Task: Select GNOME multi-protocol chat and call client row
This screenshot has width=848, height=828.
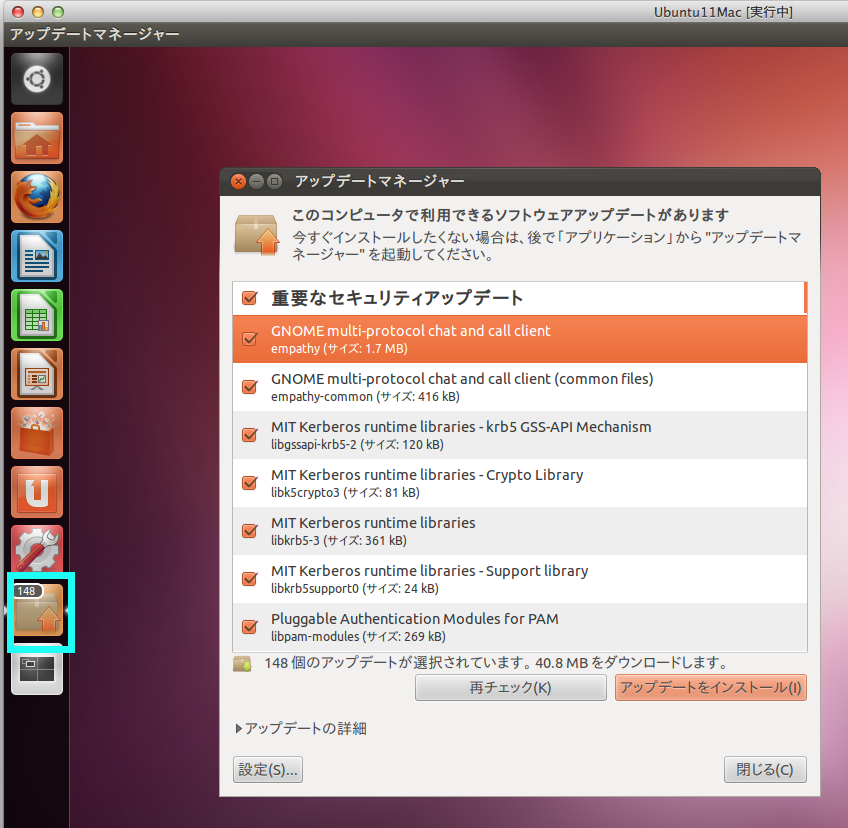Action: [x=519, y=339]
